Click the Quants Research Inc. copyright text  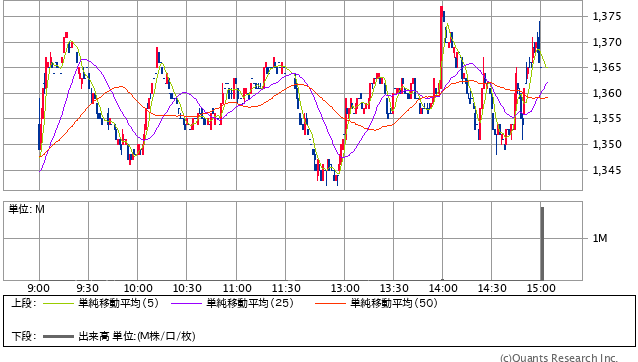pos(559,358)
